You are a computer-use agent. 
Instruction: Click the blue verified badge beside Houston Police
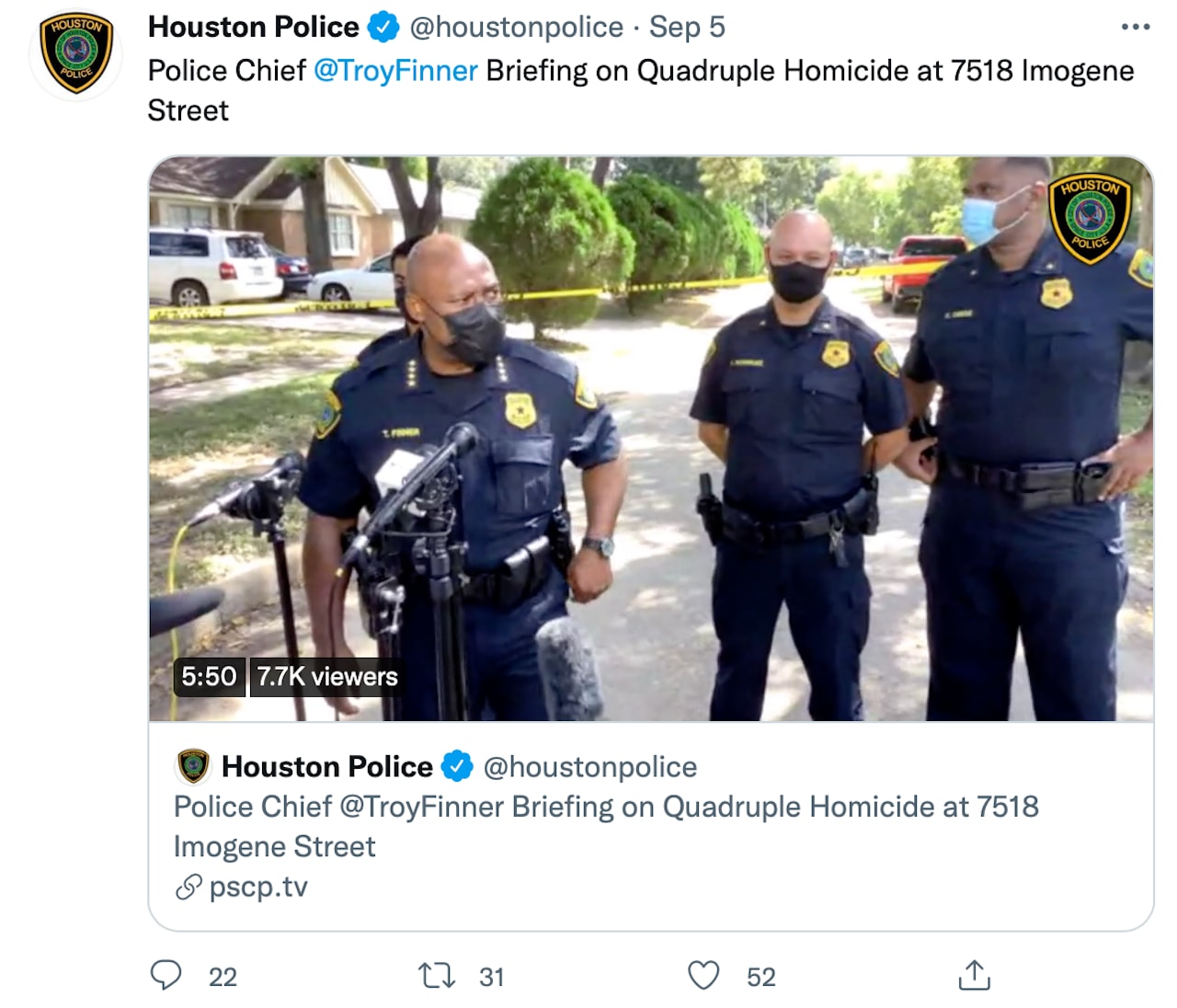[383, 28]
